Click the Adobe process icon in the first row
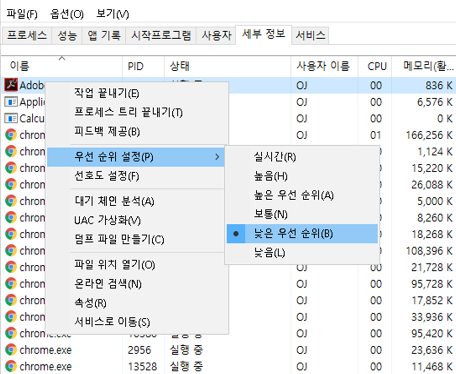456x374 pixels. pyautogui.click(x=11, y=85)
